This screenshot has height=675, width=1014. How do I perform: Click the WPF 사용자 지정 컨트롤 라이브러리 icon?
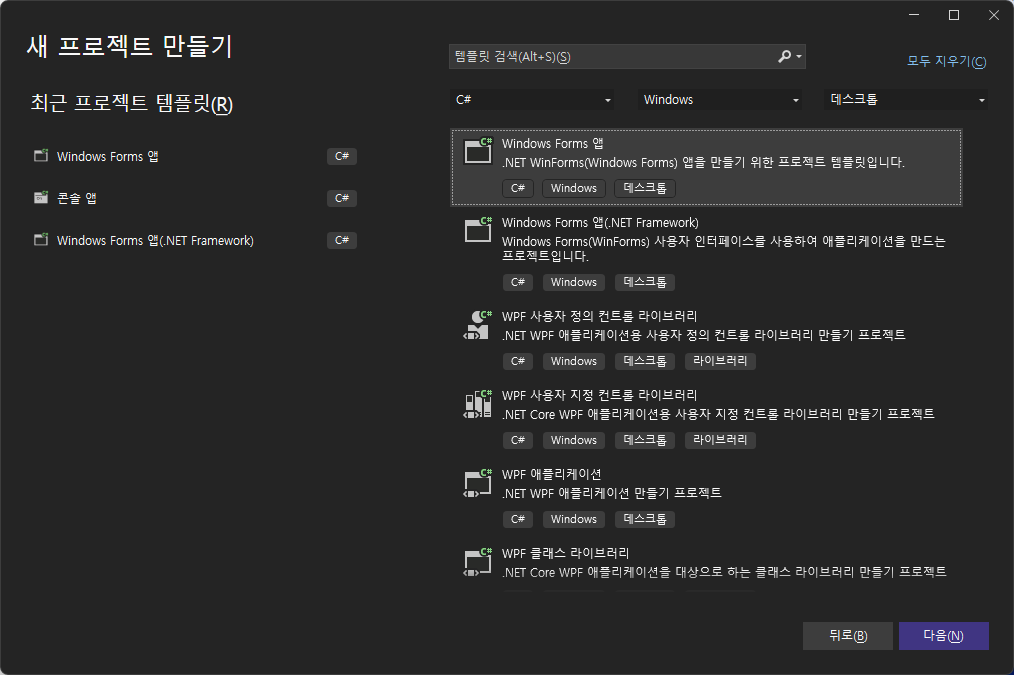click(478, 404)
